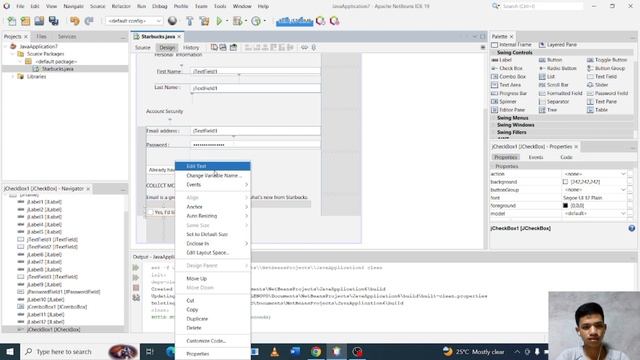The image size is (640, 360).
Task: Select jPasswordField1 in the Navigator
Action: [63, 292]
